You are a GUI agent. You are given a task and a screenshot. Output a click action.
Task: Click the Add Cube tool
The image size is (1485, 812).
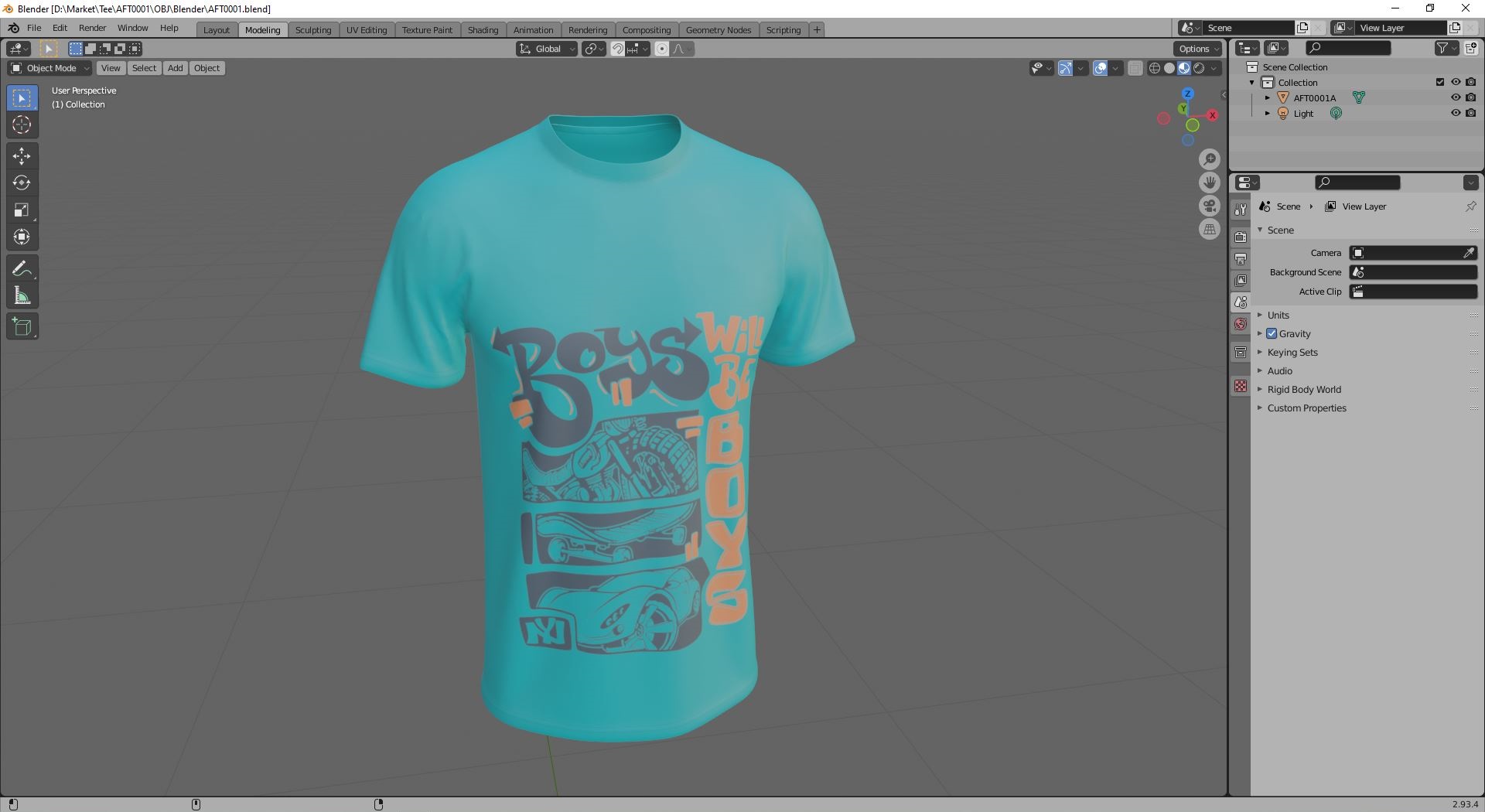click(22, 327)
